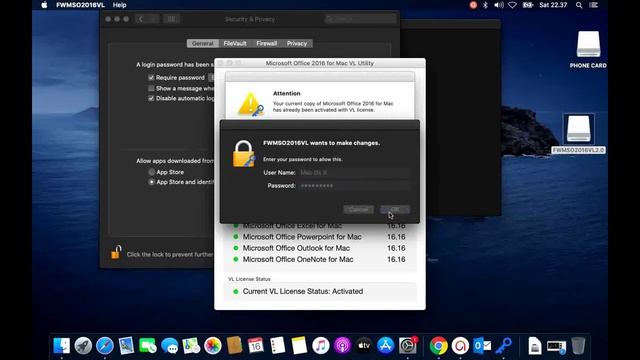Image resolution: width=640 pixels, height=360 pixels.
Task: Switch to Privacy tab
Action: click(x=297, y=43)
